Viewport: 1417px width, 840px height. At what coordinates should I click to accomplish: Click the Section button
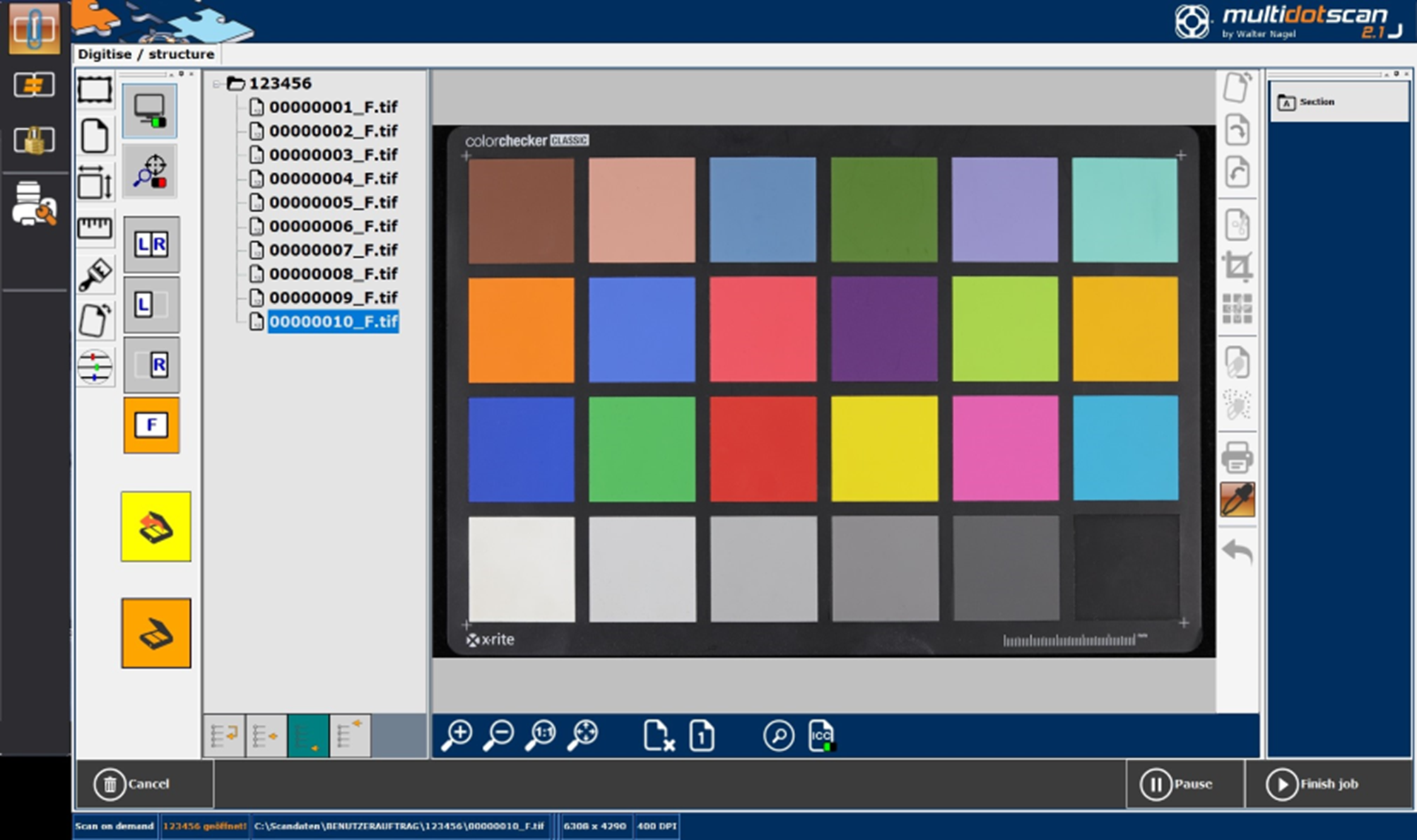(x=1339, y=102)
